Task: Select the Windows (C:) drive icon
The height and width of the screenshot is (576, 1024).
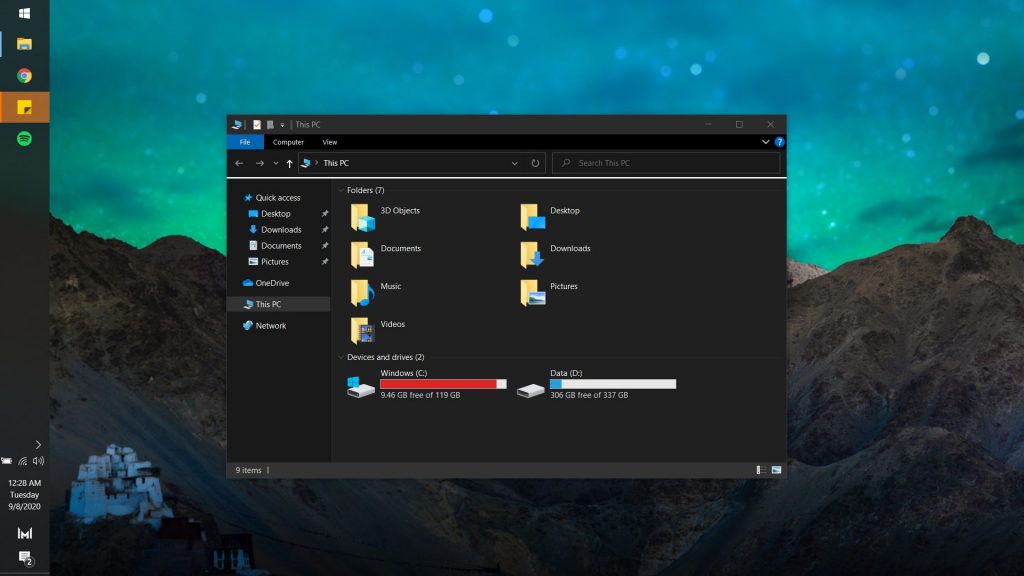Action: pyautogui.click(x=360, y=386)
